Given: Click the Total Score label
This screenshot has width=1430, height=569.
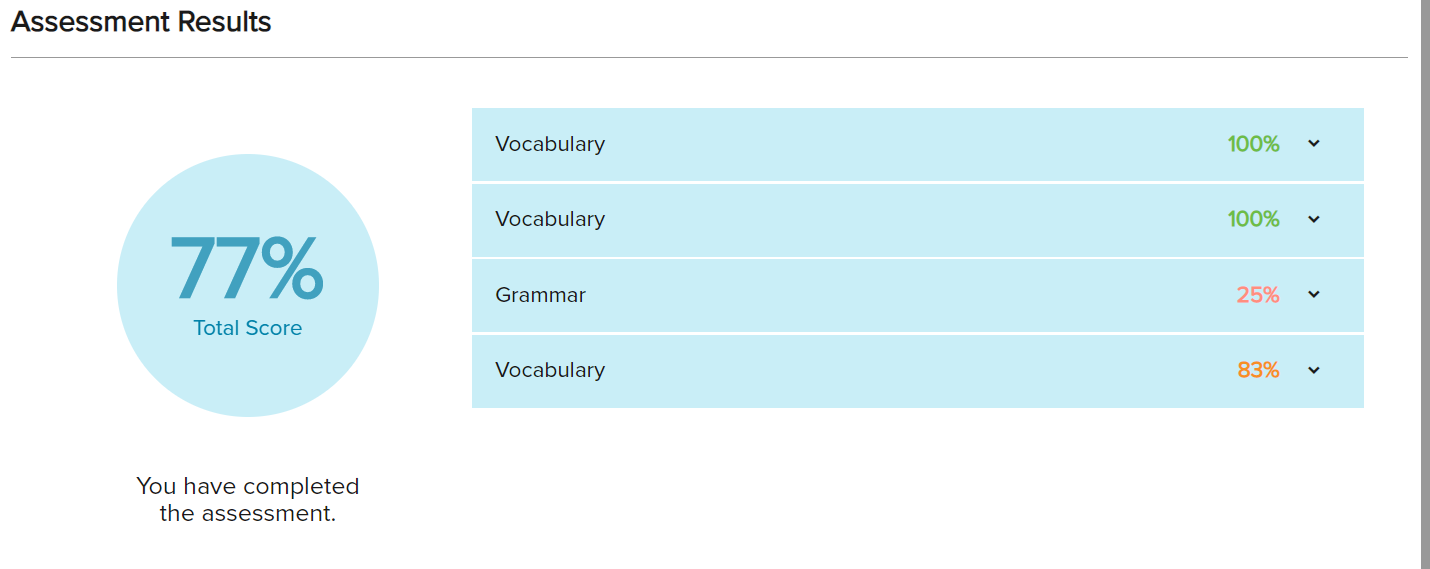Looking at the screenshot, I should pos(247,328).
